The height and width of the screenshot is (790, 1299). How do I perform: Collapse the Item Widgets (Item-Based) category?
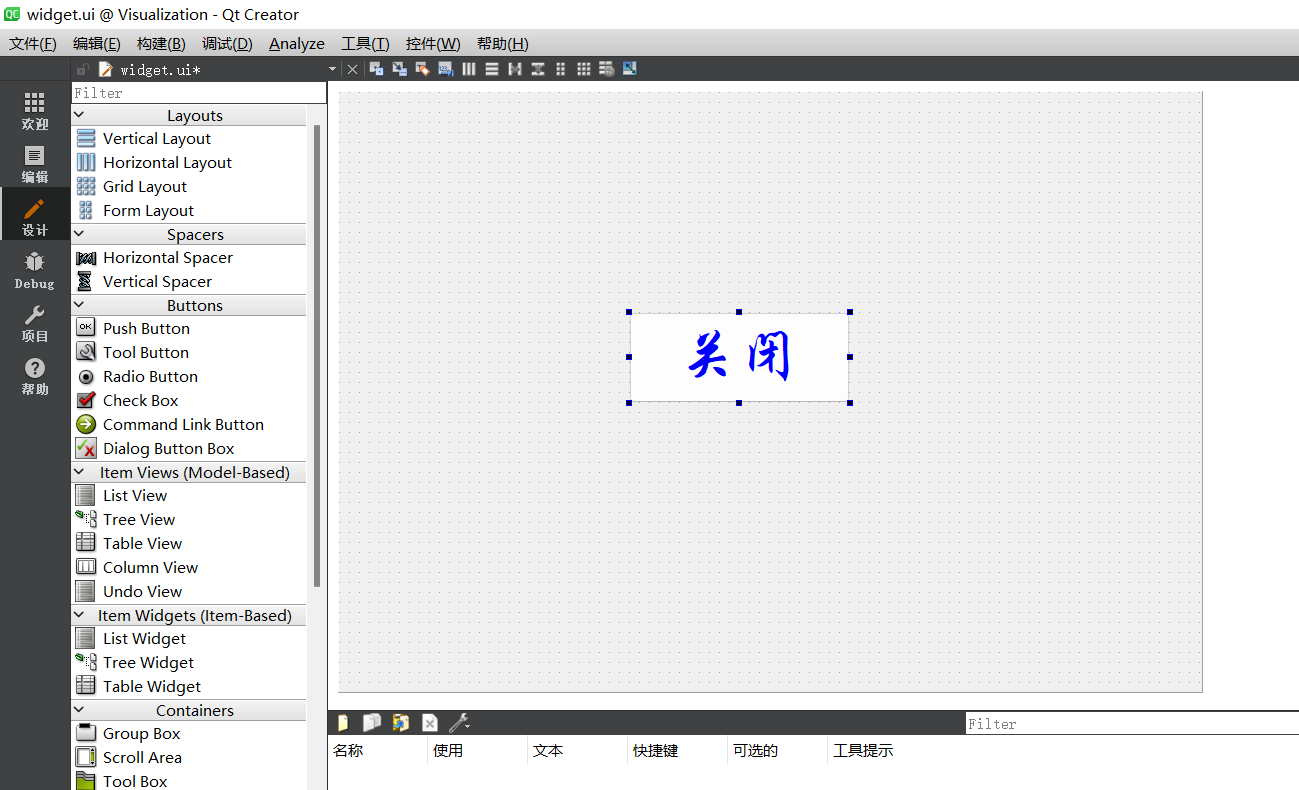[x=79, y=615]
